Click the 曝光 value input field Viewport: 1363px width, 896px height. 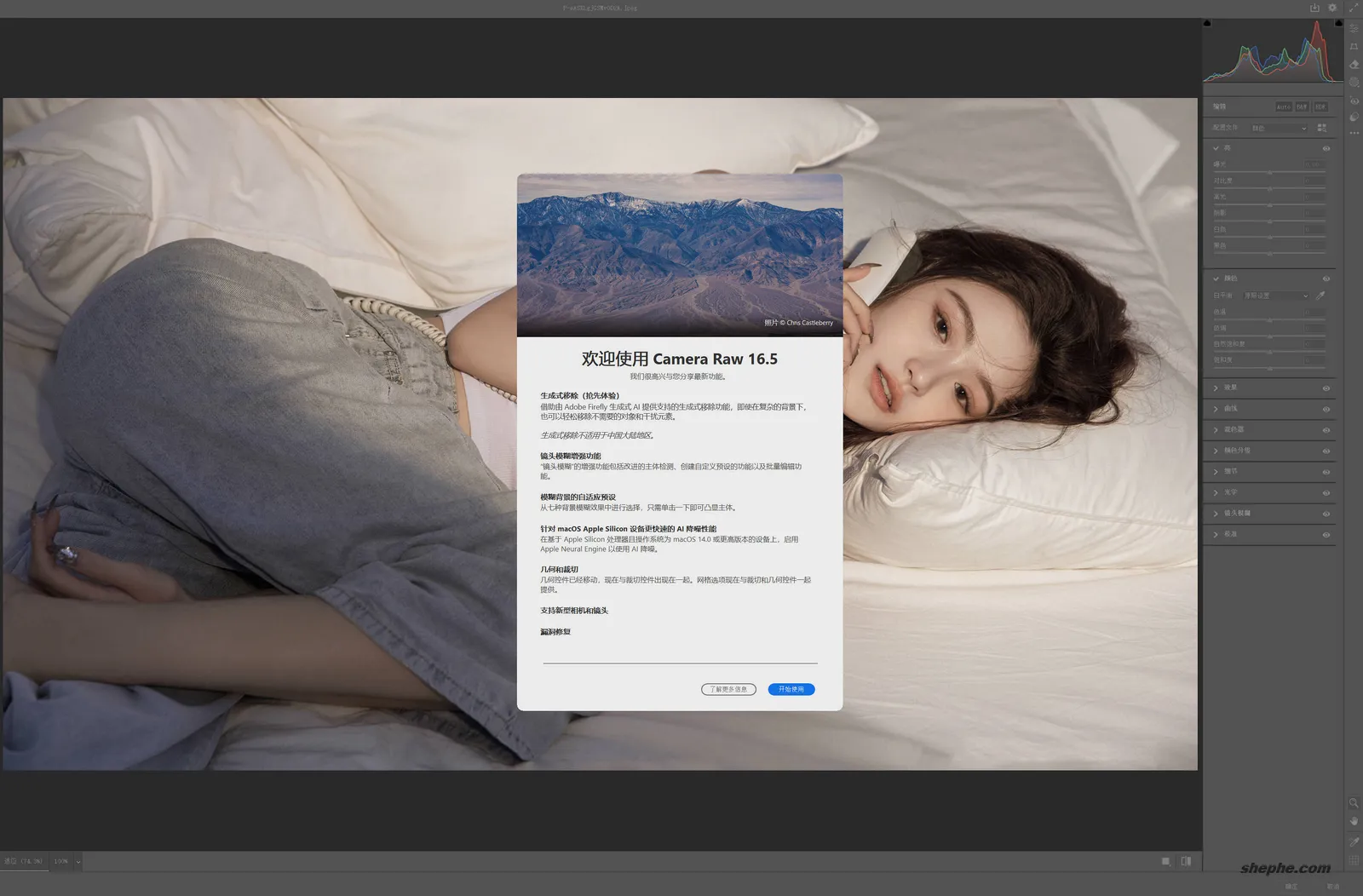pyautogui.click(x=1314, y=164)
